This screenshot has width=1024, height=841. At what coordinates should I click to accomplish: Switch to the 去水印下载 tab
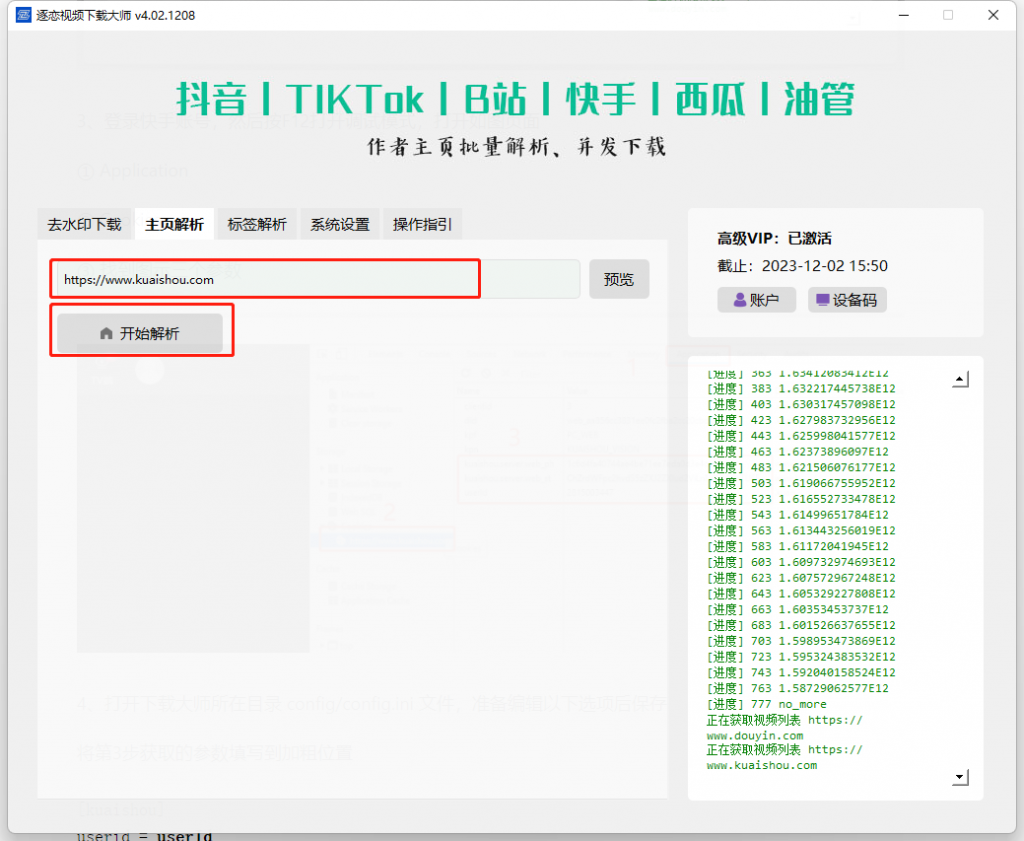point(84,225)
